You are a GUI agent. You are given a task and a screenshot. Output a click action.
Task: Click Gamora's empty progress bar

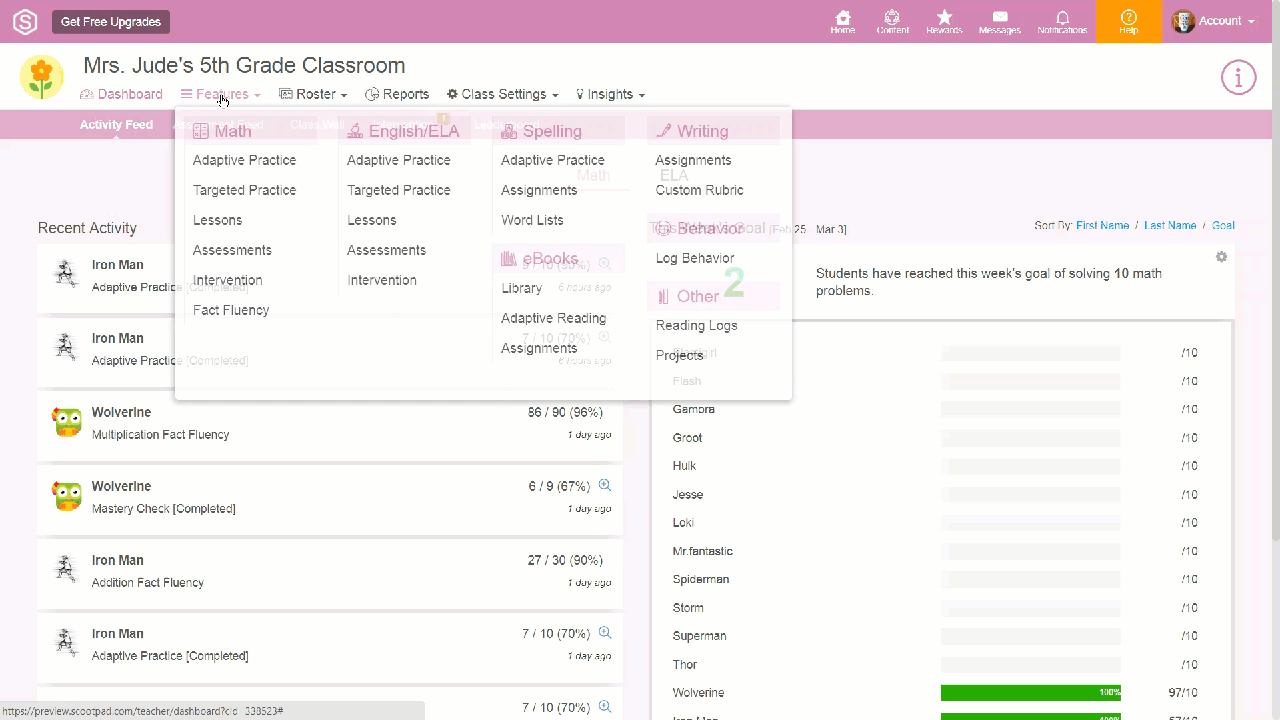[x=1031, y=409]
